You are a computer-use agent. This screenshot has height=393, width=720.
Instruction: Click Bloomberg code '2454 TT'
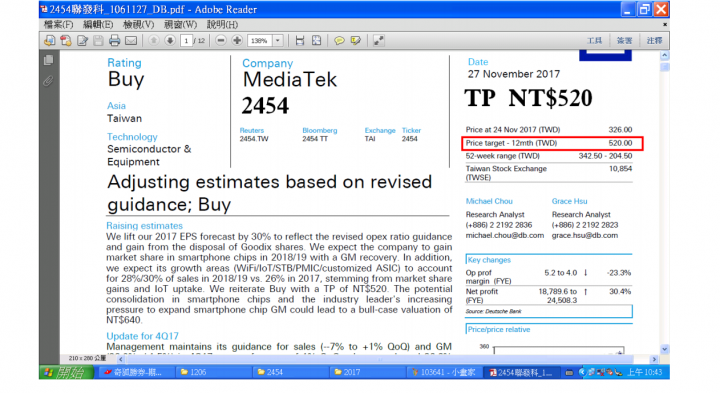point(315,139)
